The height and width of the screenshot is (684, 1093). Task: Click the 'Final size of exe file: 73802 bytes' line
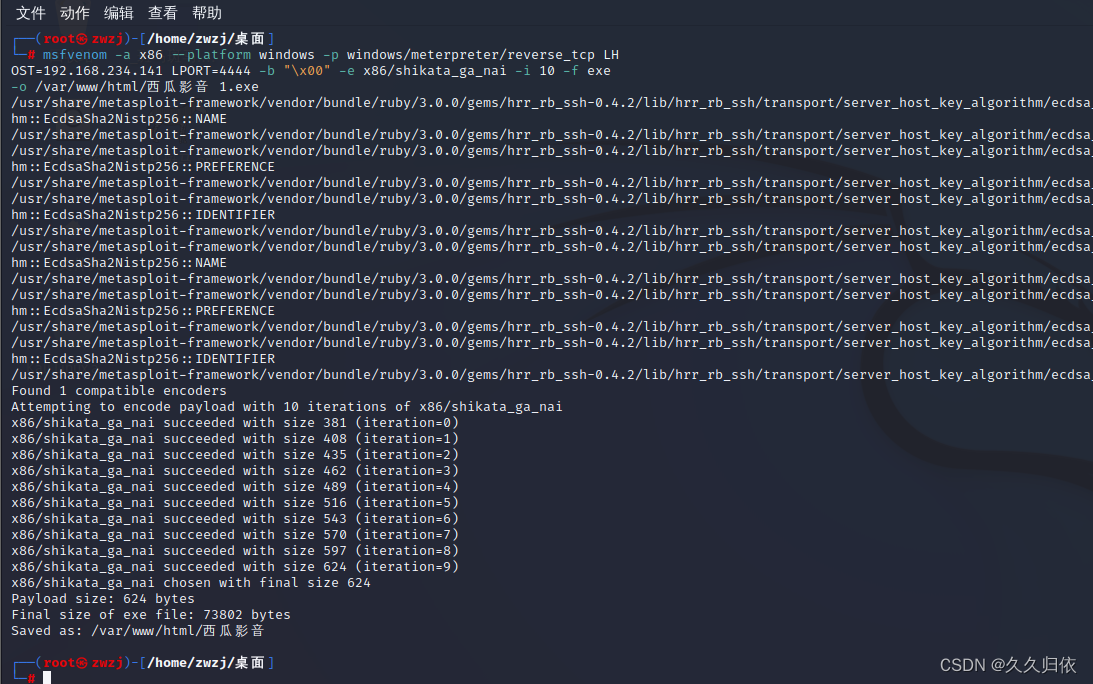(x=151, y=615)
